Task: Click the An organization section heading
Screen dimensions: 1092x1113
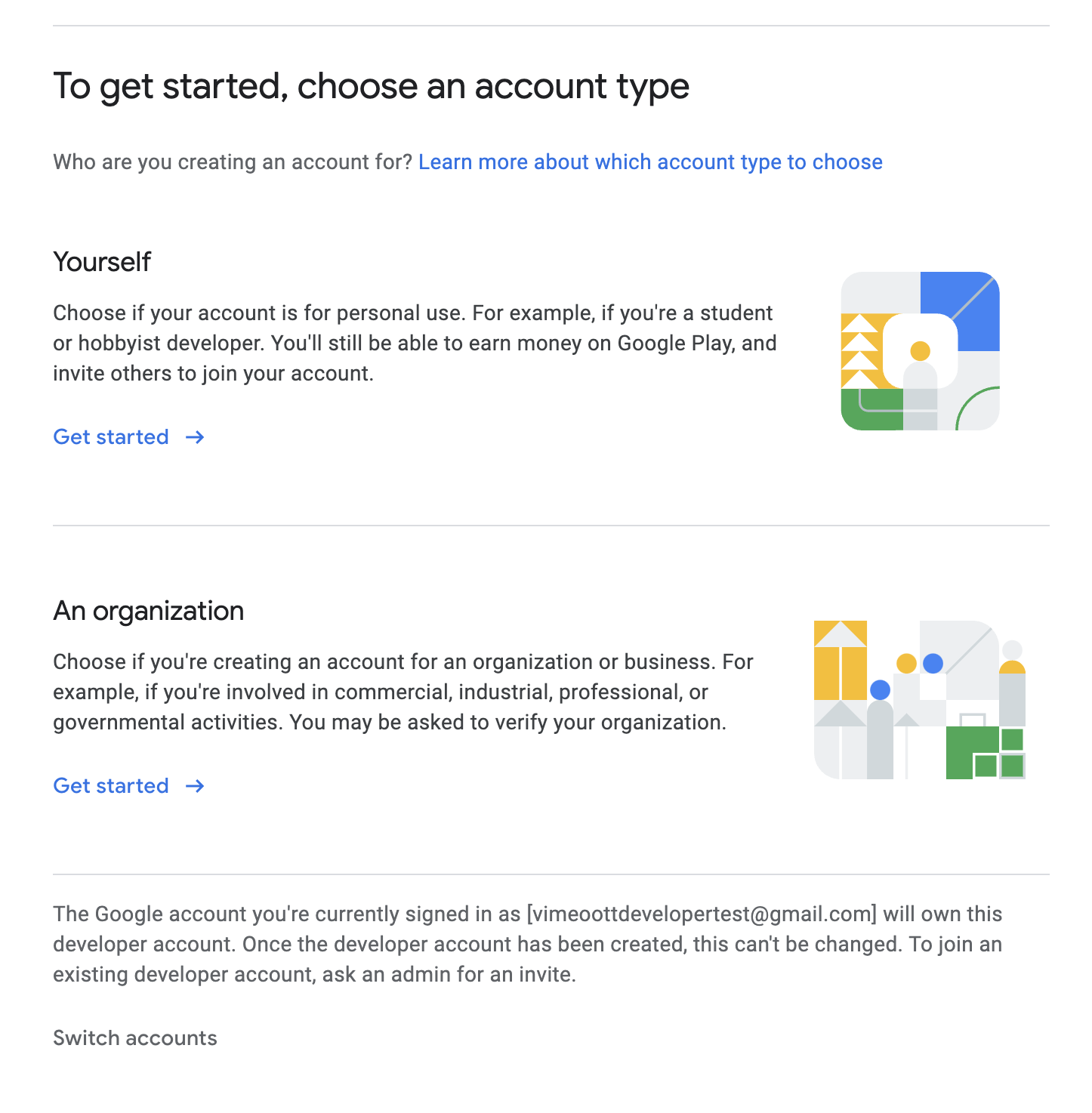Action: 149,611
